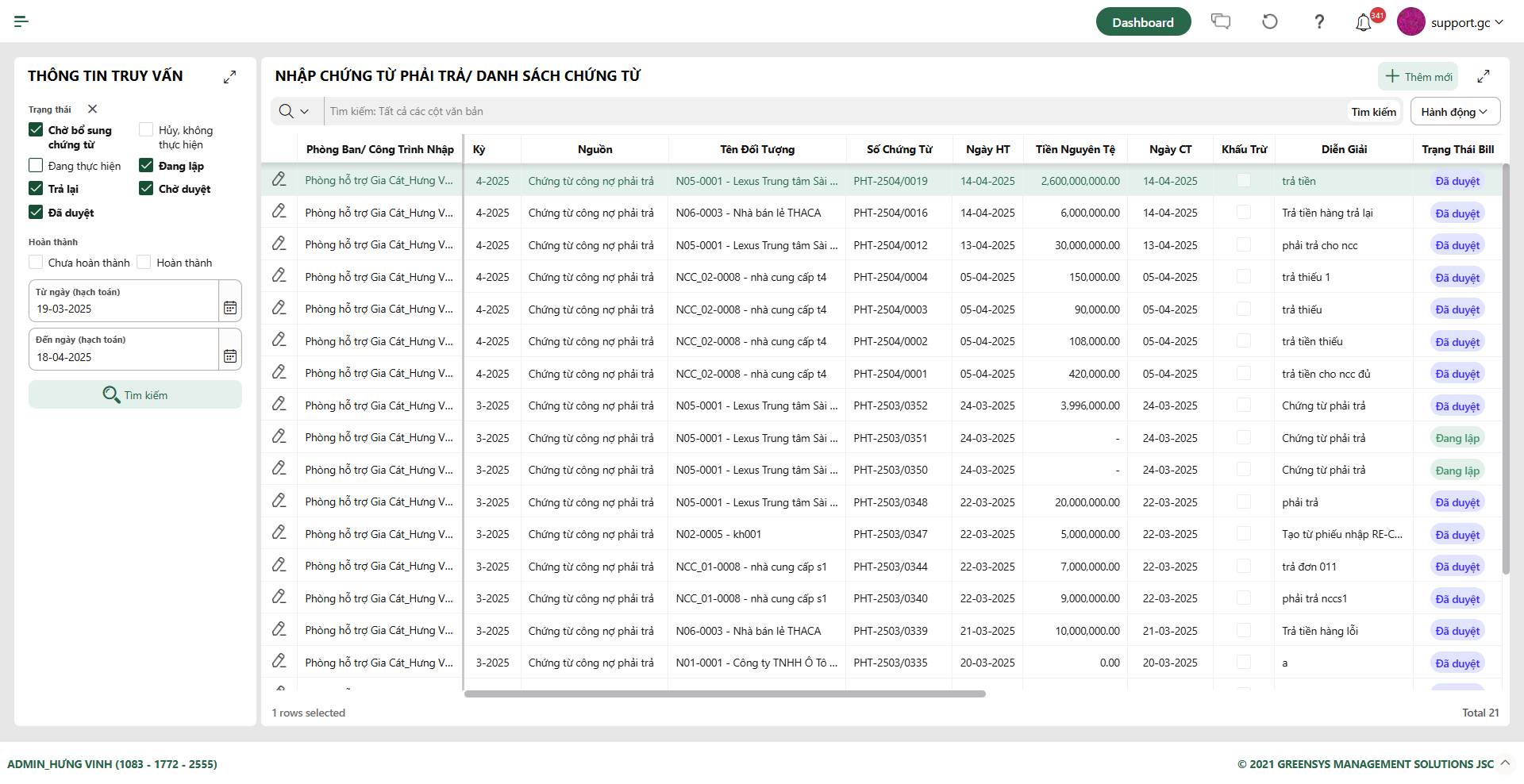This screenshot has width=1524, height=784.
Task: Click the green Tìm kiếm filter button
Action: (x=135, y=394)
